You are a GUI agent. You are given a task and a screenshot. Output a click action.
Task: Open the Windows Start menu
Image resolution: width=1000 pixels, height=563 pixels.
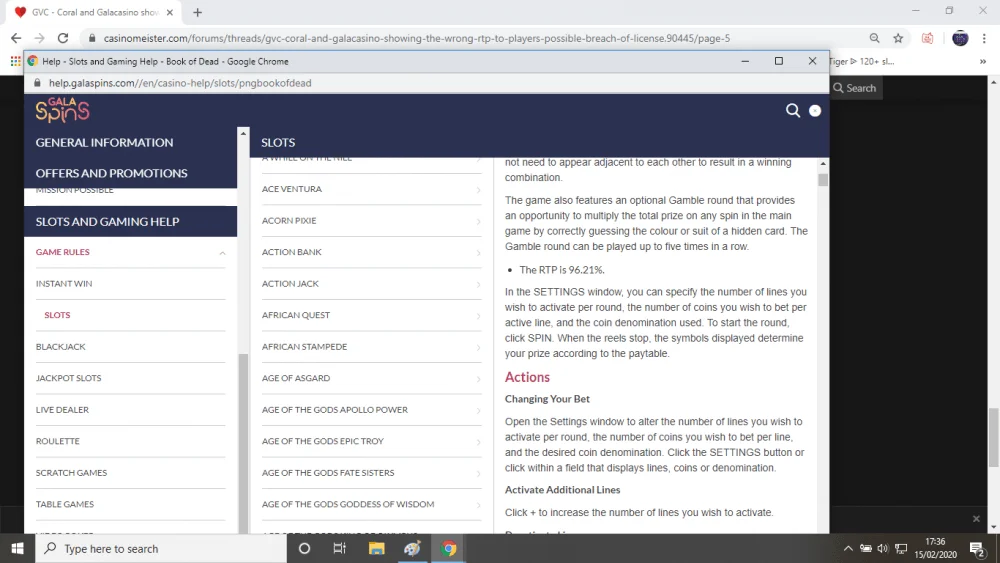click(x=17, y=548)
